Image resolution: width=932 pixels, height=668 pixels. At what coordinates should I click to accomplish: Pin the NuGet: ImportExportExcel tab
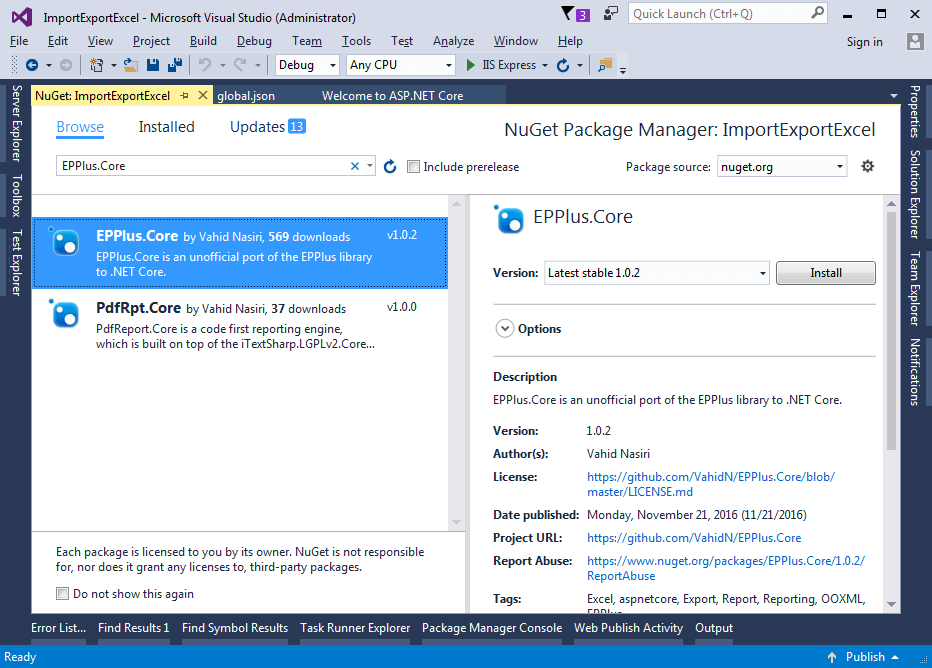pos(185,95)
